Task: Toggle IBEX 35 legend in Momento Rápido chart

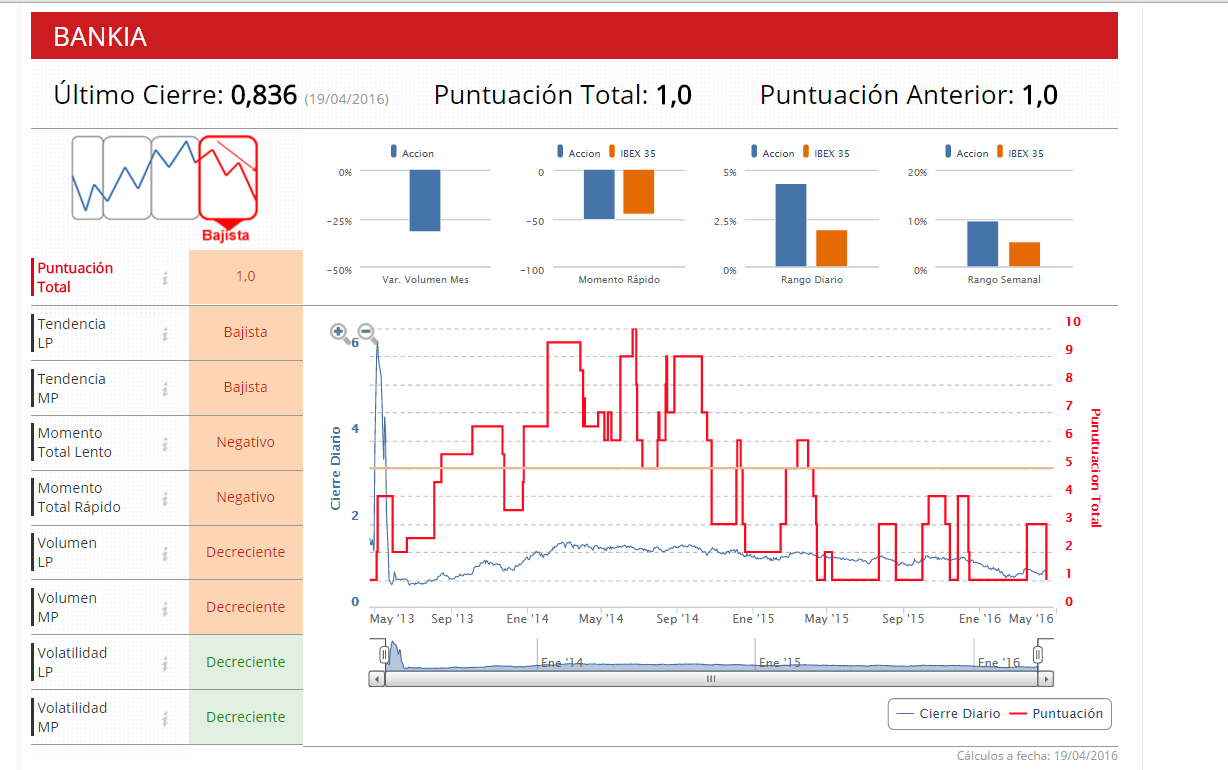Action: coord(631,153)
